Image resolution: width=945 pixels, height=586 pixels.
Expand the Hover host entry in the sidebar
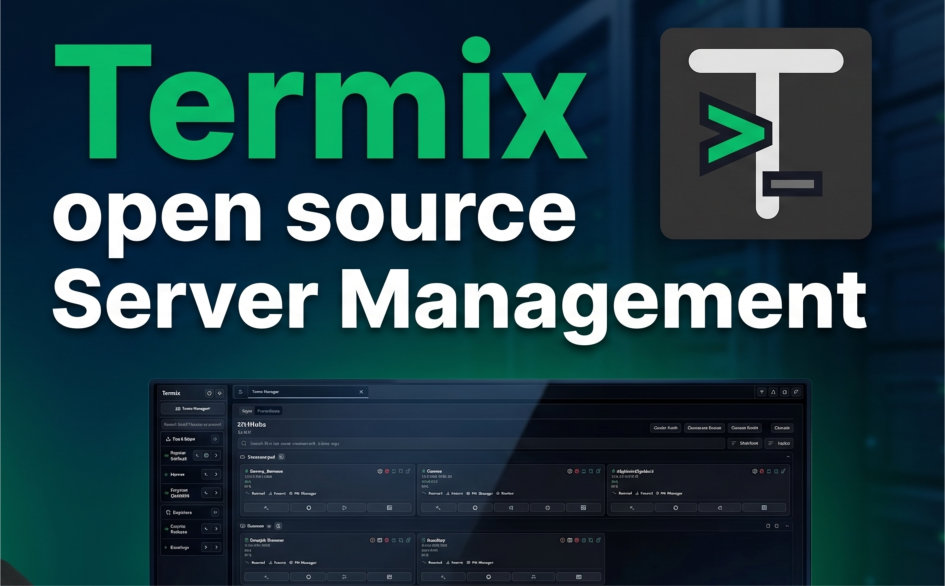pyautogui.click(x=216, y=474)
